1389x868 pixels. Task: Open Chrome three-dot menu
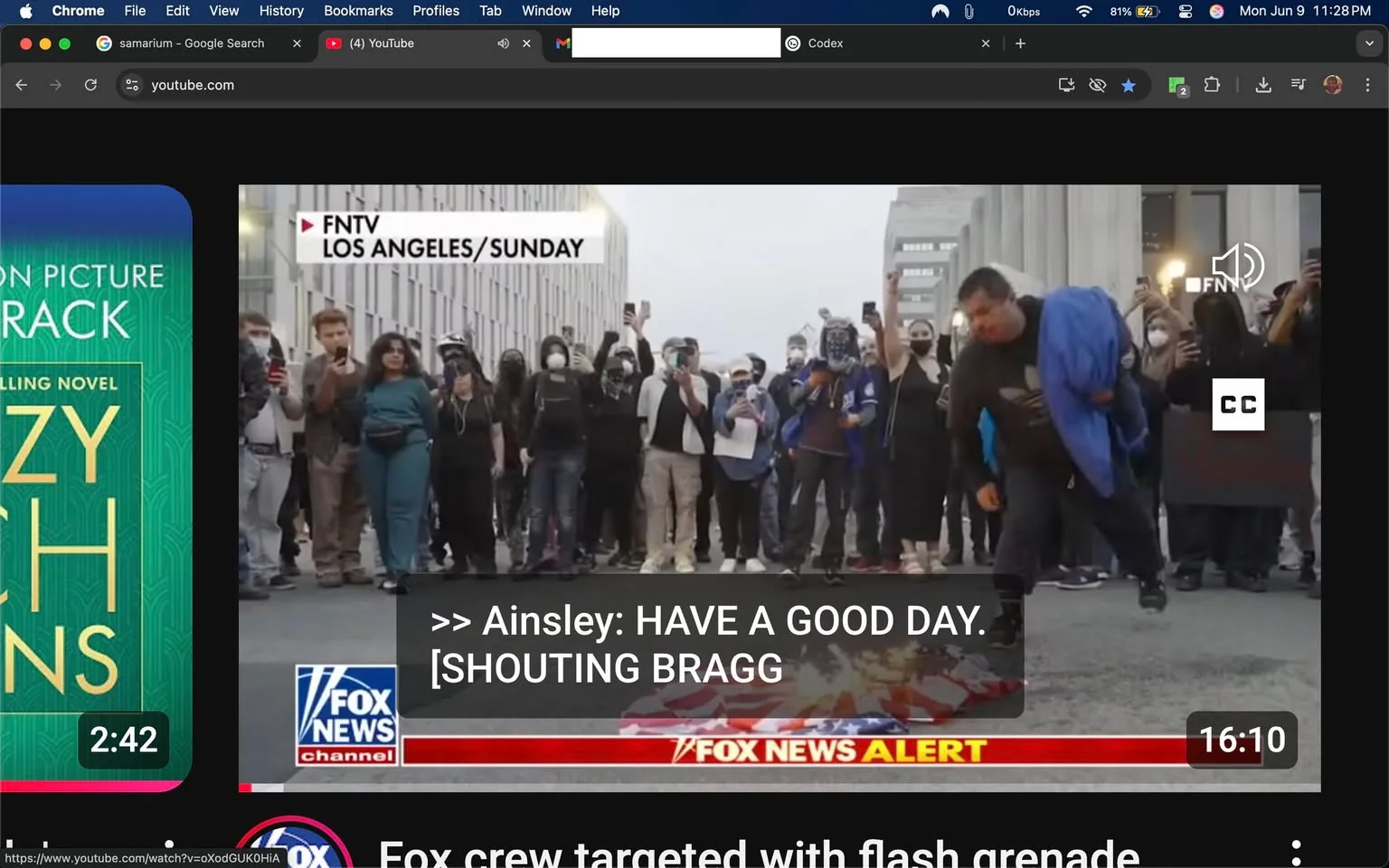point(1367,85)
